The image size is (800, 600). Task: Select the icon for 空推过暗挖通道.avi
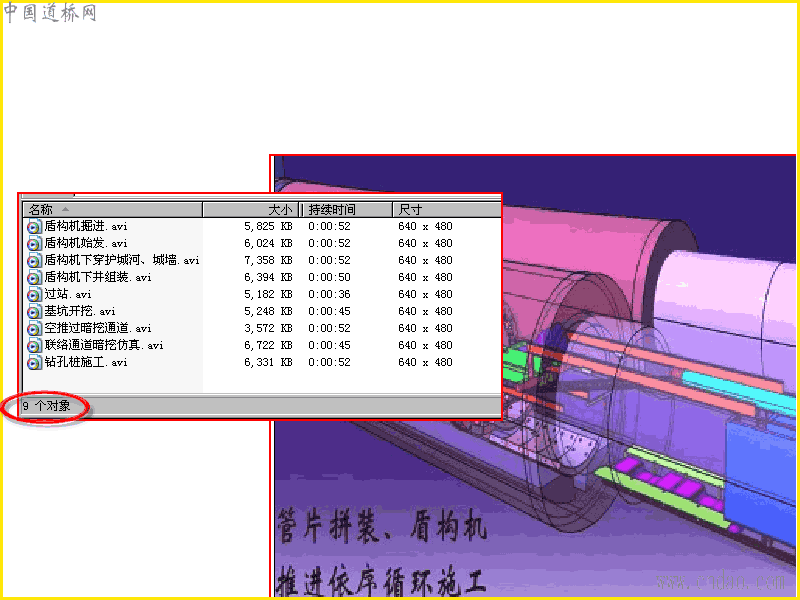pyautogui.click(x=34, y=329)
